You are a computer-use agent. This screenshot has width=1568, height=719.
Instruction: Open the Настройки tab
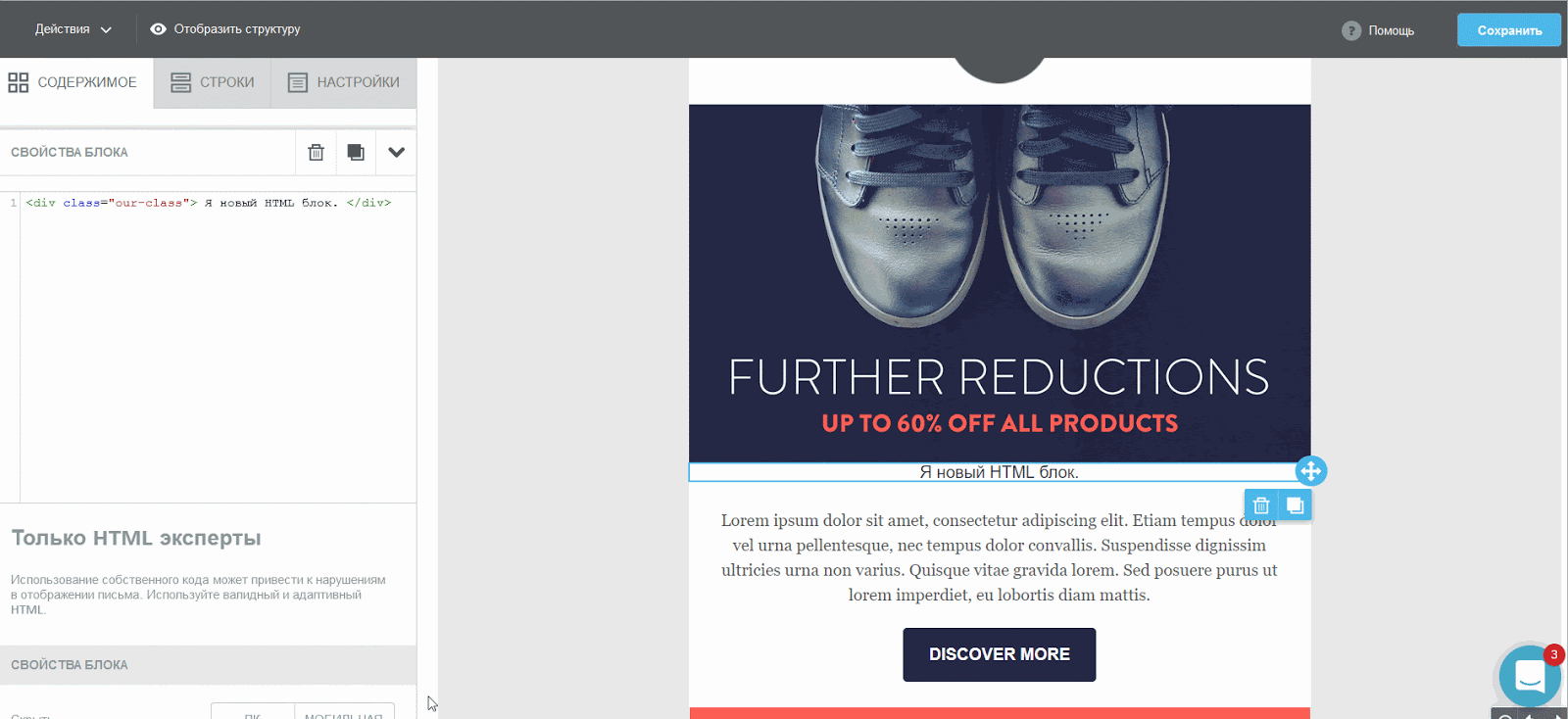344,82
